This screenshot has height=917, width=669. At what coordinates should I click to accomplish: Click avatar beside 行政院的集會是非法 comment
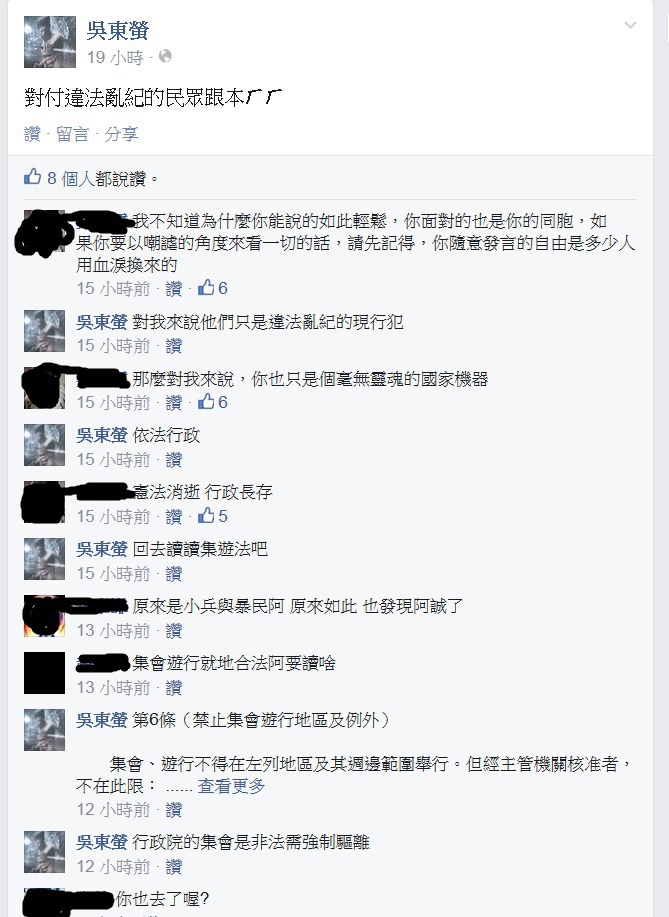44,852
